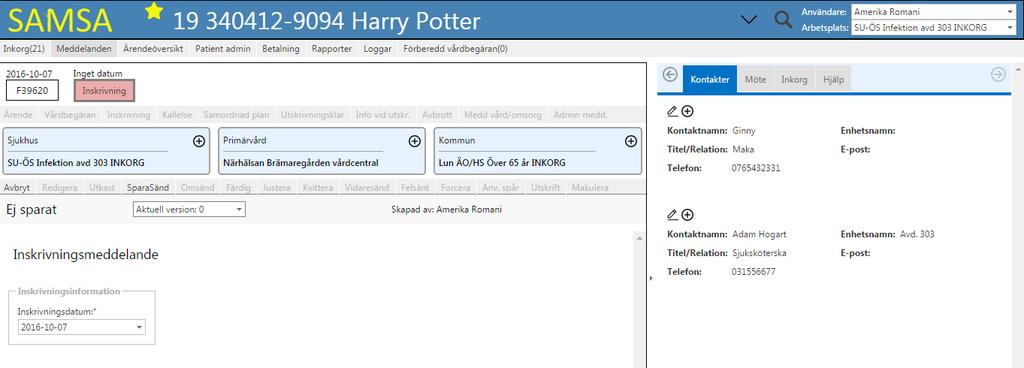1024x368 pixels.
Task: Select SU-ÖS Infektion avd 303 INKORG text
Action: coord(76,162)
